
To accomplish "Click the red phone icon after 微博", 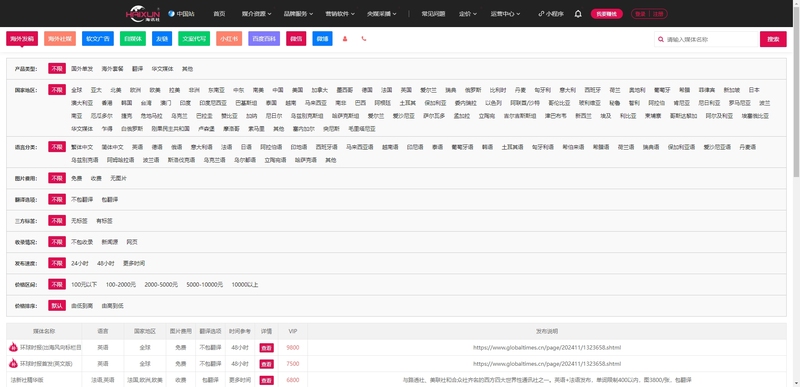I will [x=364, y=39].
